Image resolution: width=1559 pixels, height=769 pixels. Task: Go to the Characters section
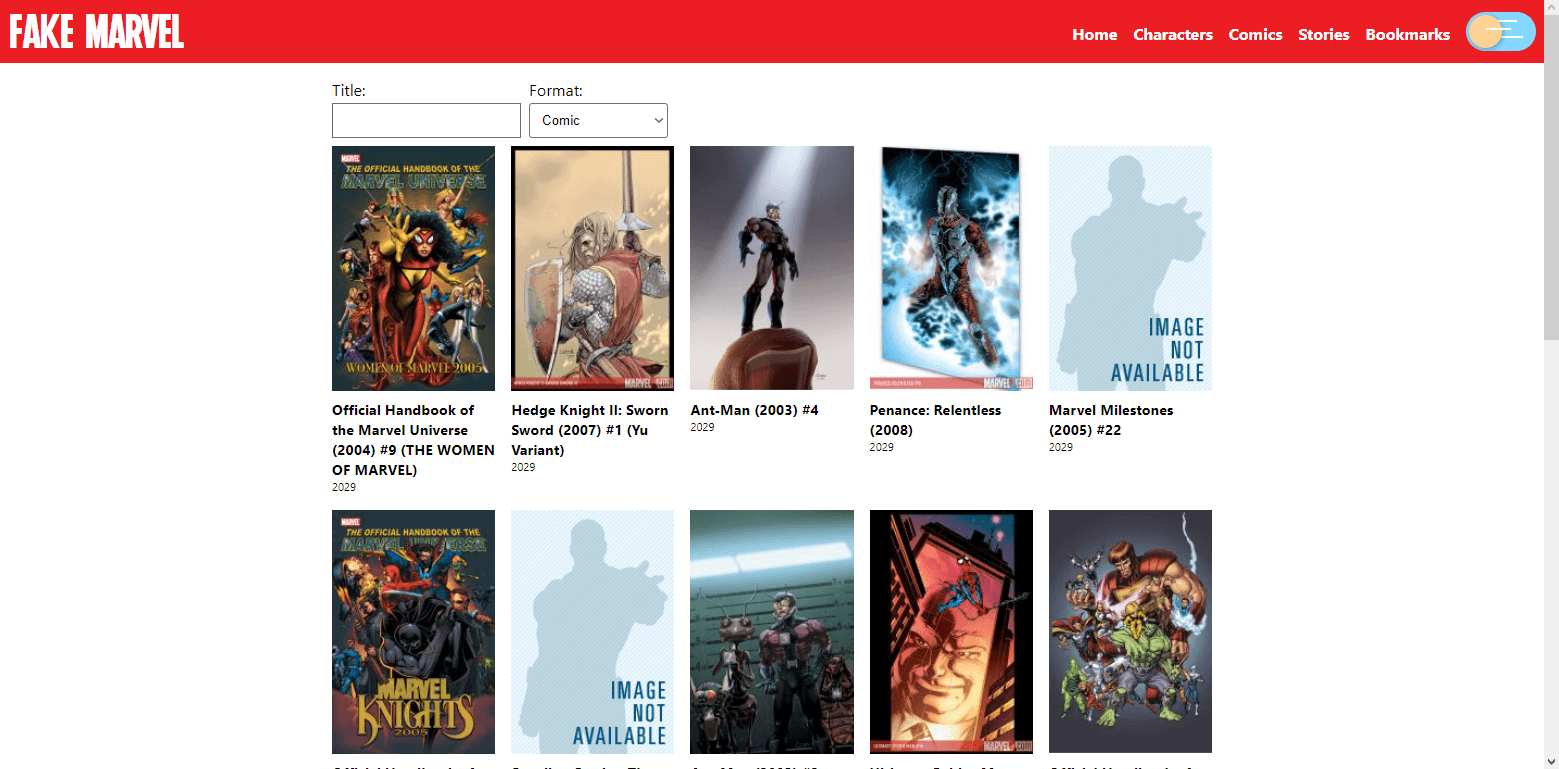1173,34
